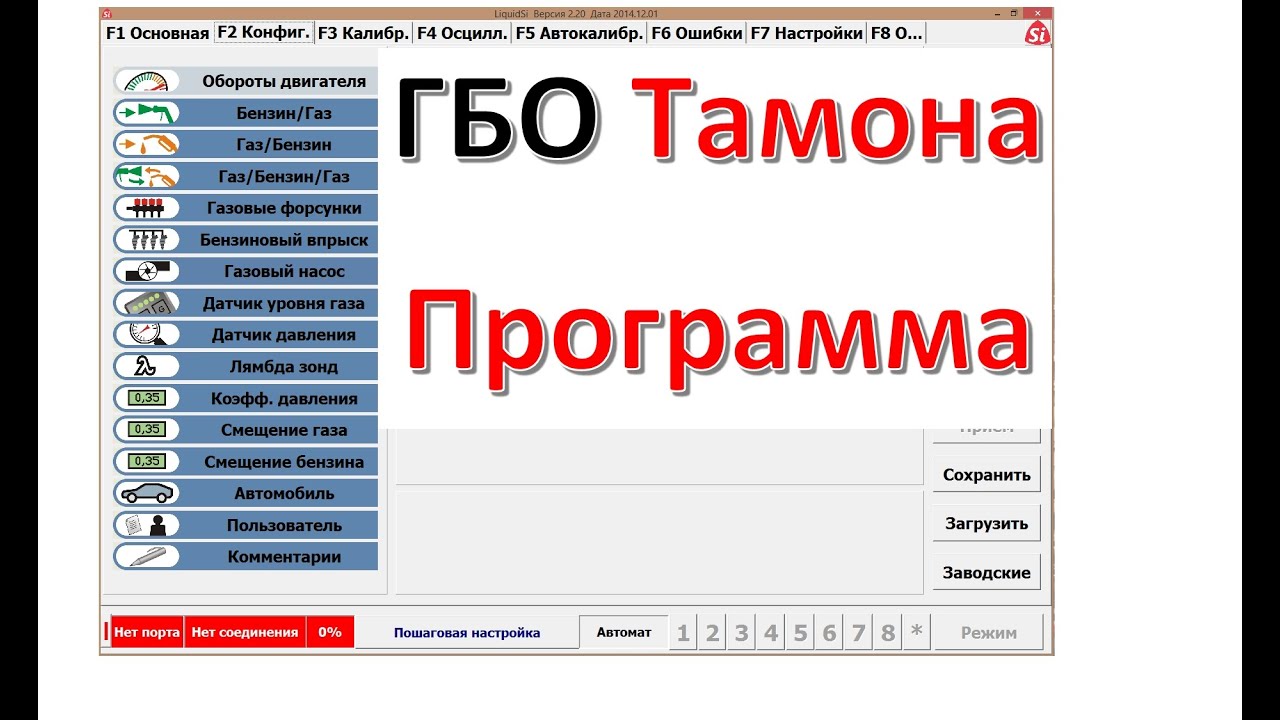Click the 0,35 icon beside Смещение газа
The width and height of the screenshot is (1280, 720).
click(x=146, y=430)
